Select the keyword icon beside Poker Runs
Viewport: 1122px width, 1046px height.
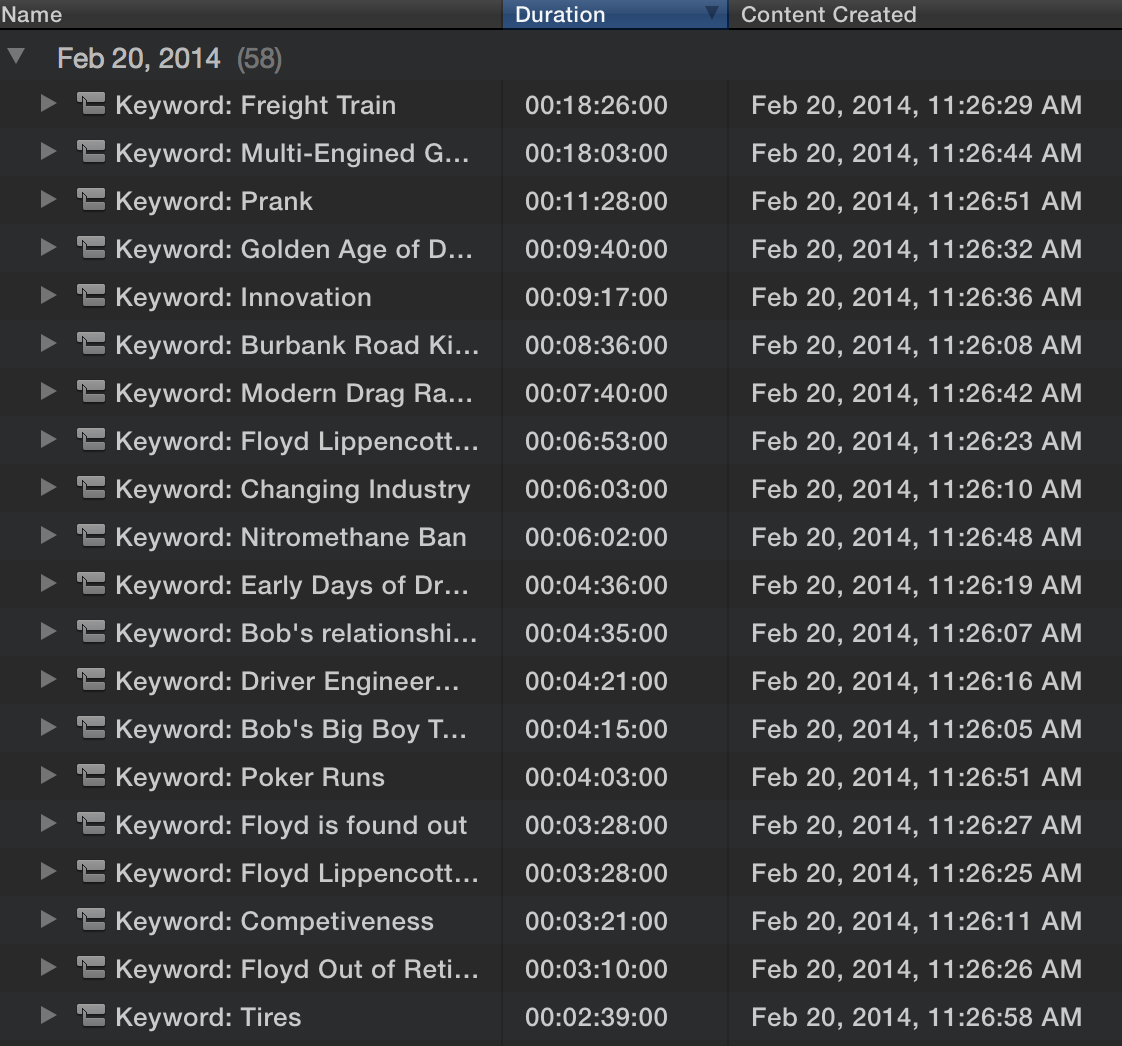pyautogui.click(x=91, y=776)
